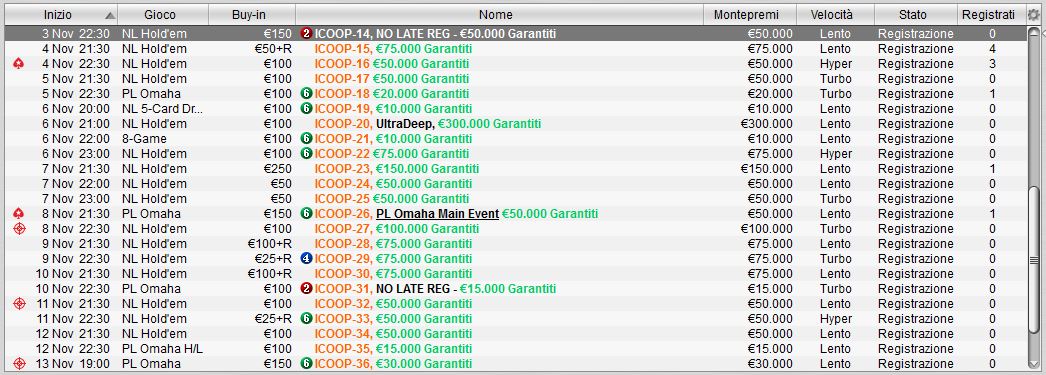Sort the list by Buy-in column

pyautogui.click(x=251, y=15)
